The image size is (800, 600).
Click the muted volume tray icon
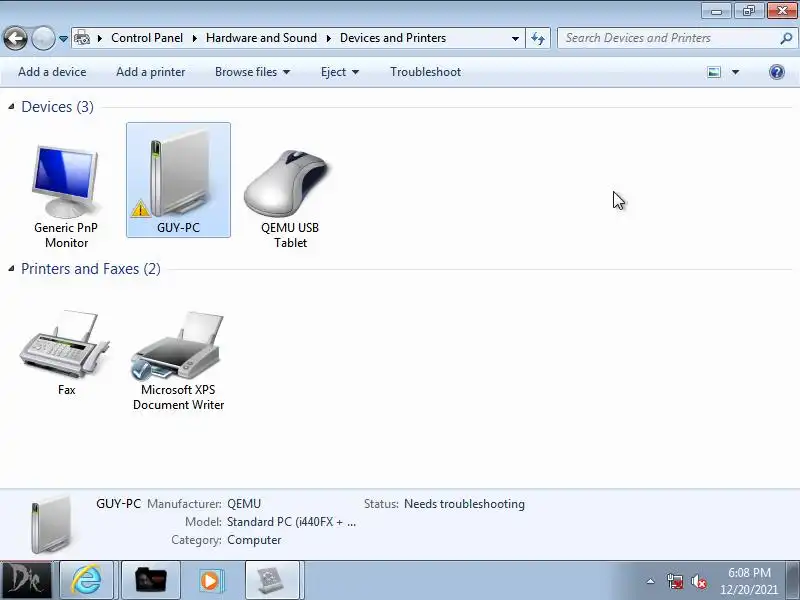point(698,581)
